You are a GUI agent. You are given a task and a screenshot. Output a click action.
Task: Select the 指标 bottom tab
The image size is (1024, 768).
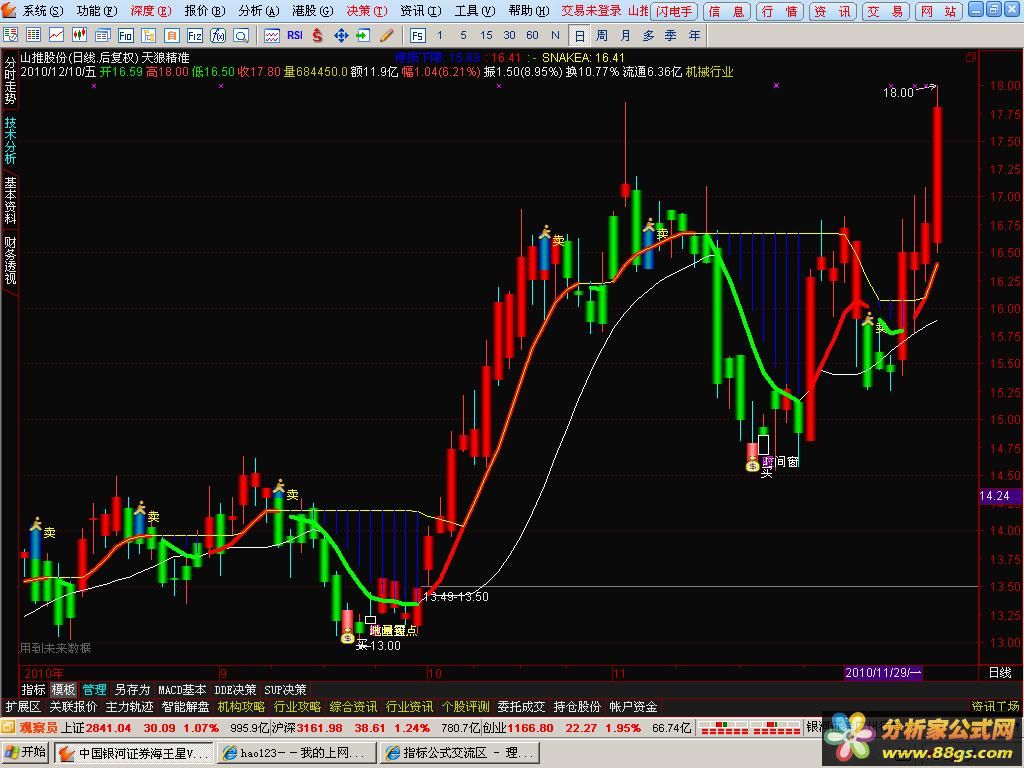[x=33, y=689]
